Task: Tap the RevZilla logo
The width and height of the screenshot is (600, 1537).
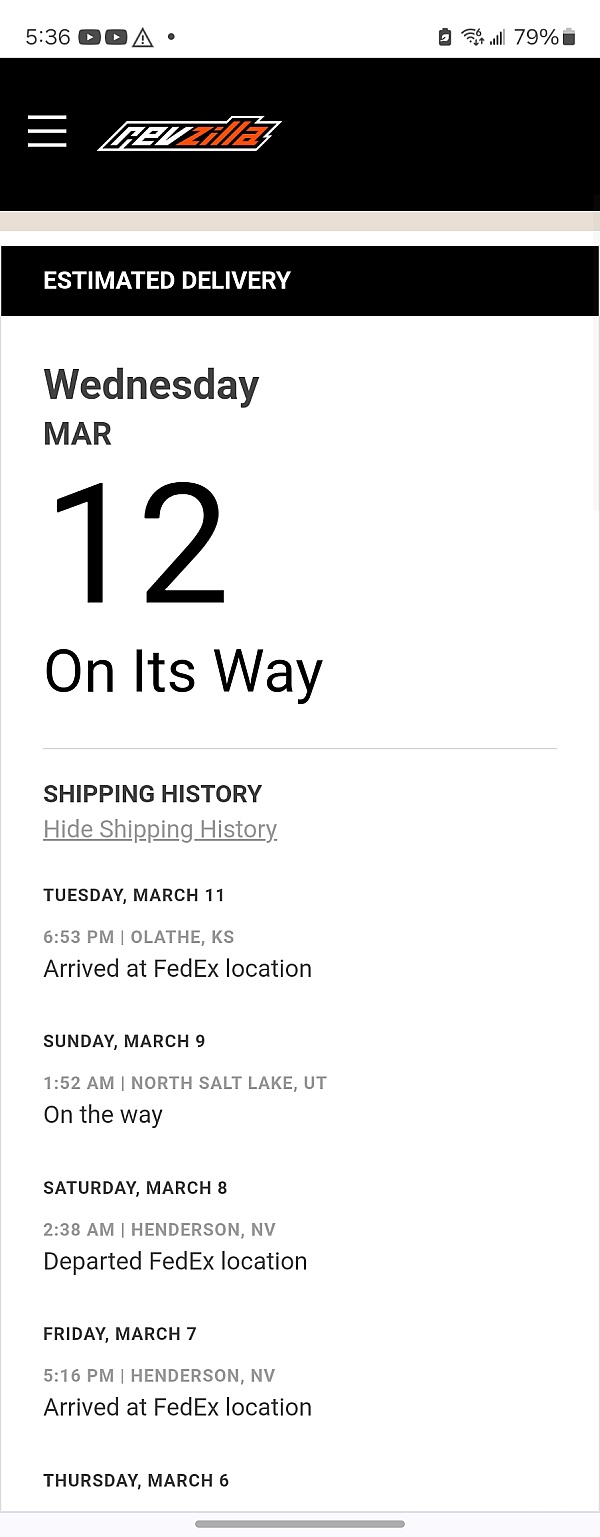Action: tap(190, 133)
